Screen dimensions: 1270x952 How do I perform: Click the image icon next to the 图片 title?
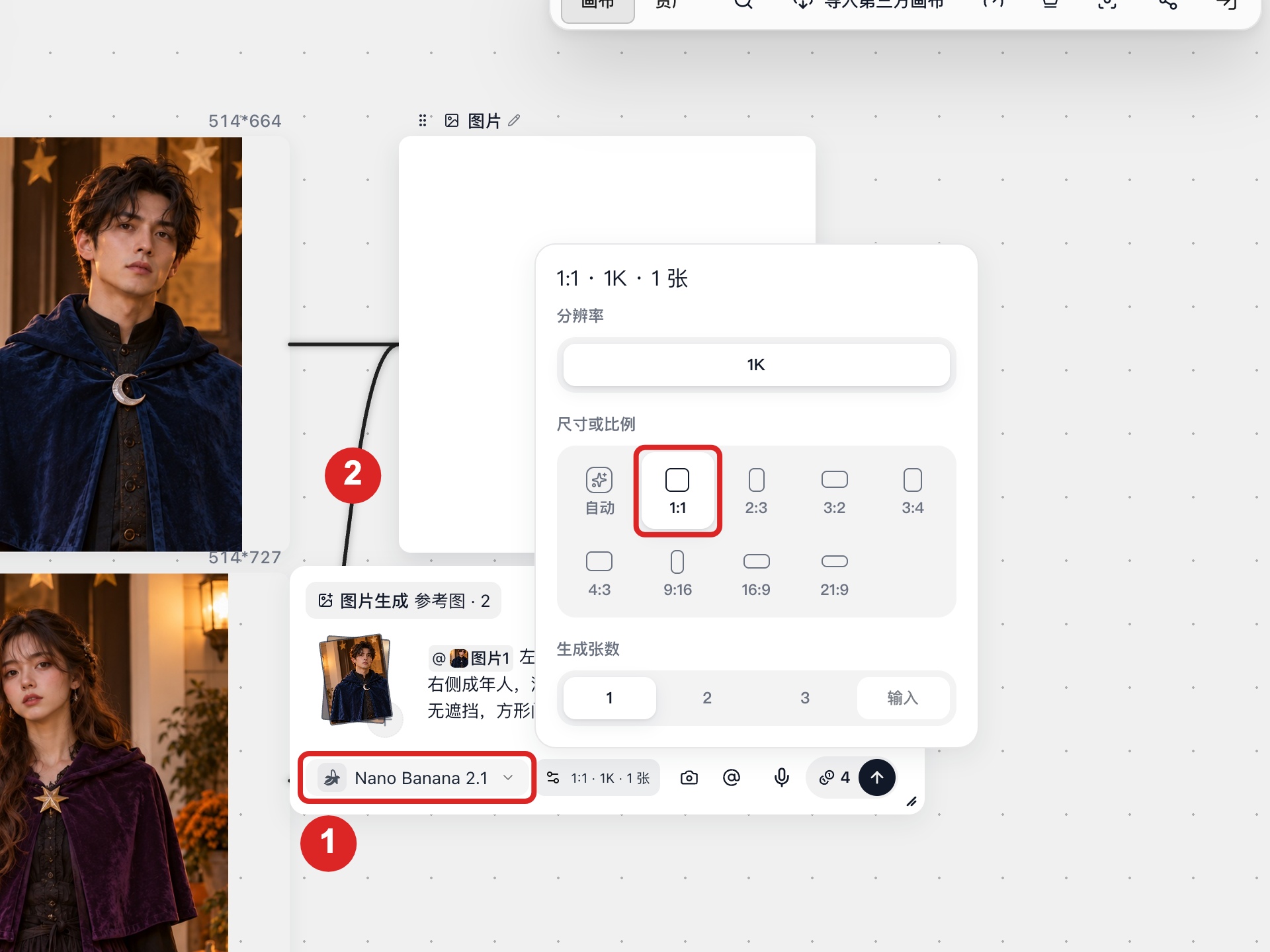click(x=452, y=120)
